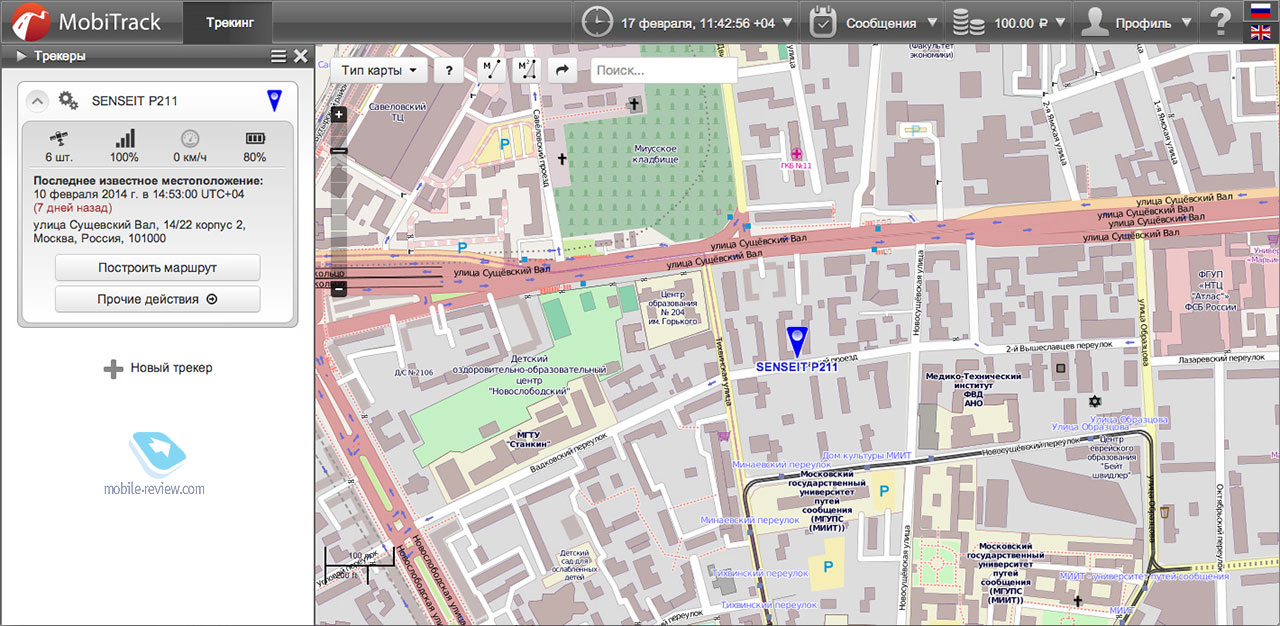Switch to the Трекинг tab

click(230, 22)
